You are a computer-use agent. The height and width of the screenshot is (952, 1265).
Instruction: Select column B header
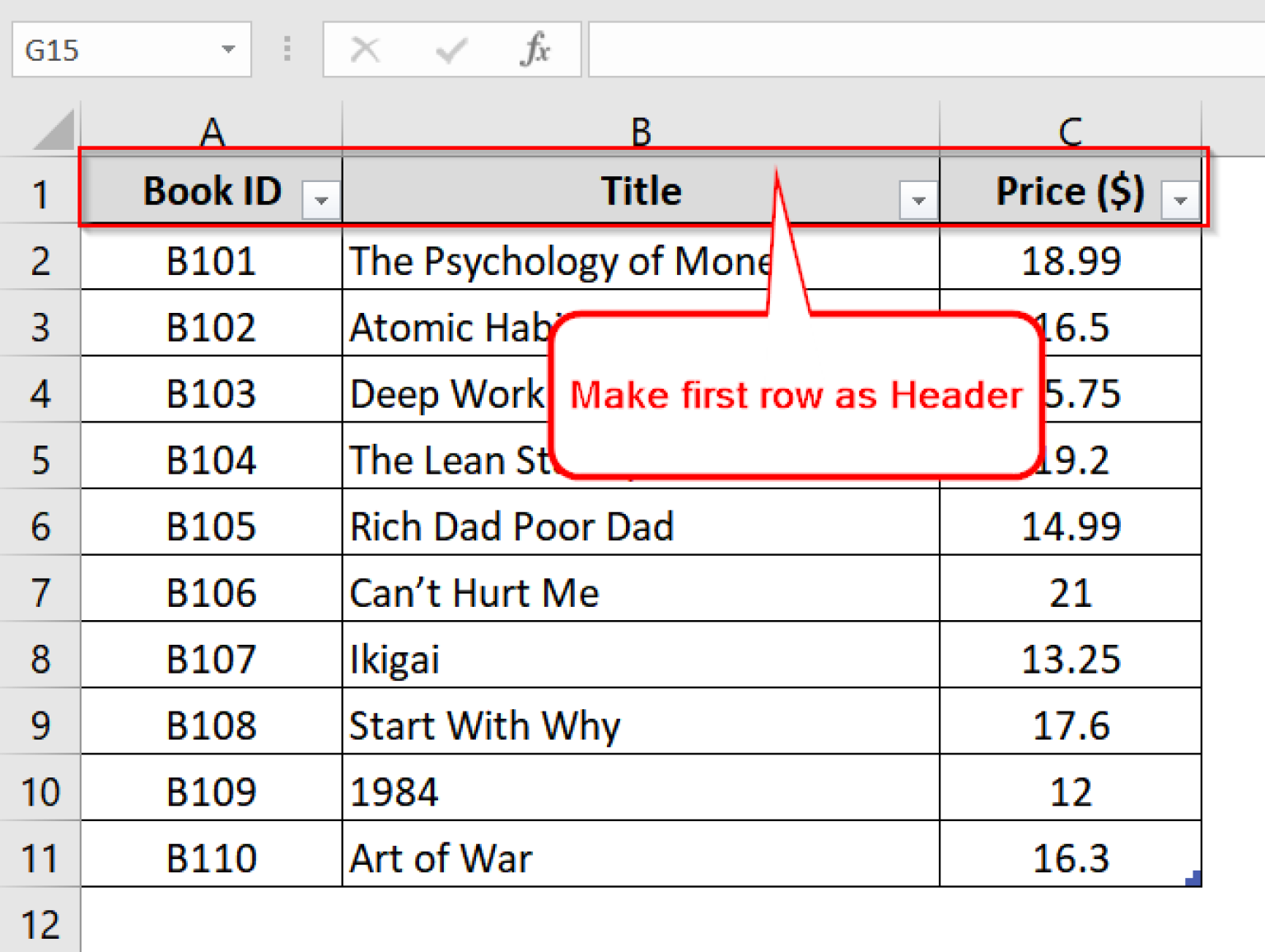[x=641, y=131]
